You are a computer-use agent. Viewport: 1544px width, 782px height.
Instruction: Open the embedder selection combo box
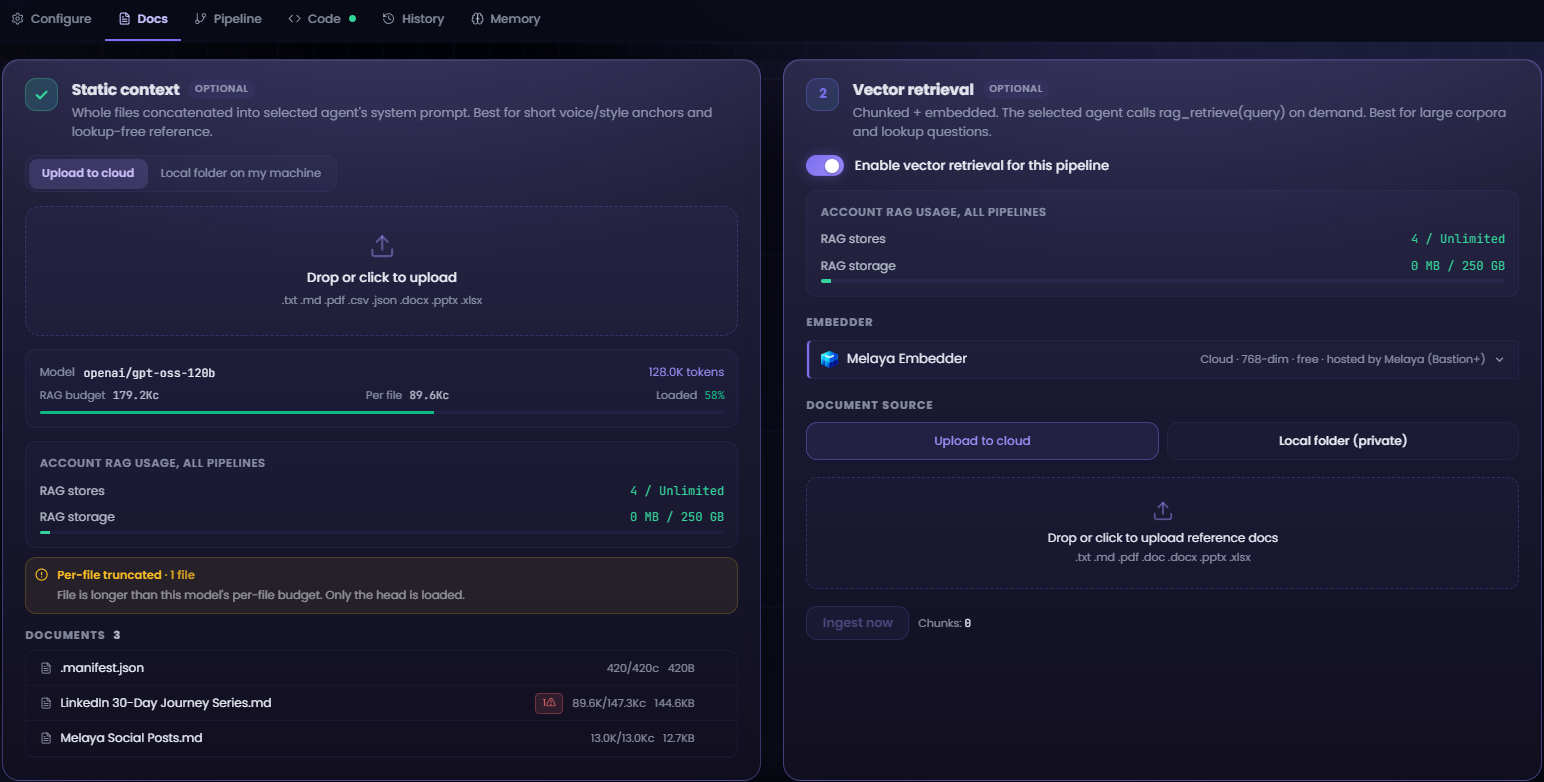[1162, 359]
